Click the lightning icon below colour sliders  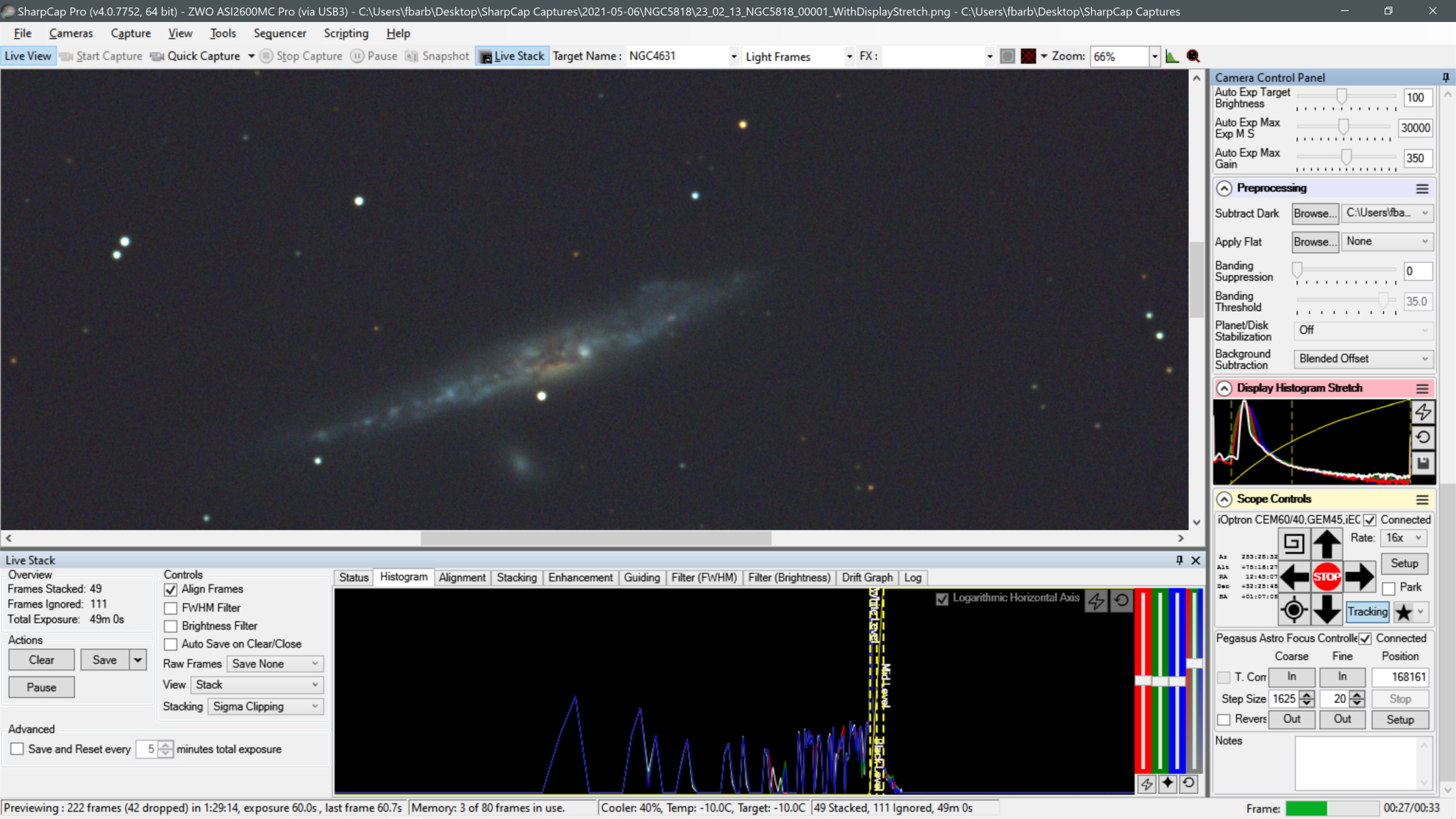[x=1147, y=784]
